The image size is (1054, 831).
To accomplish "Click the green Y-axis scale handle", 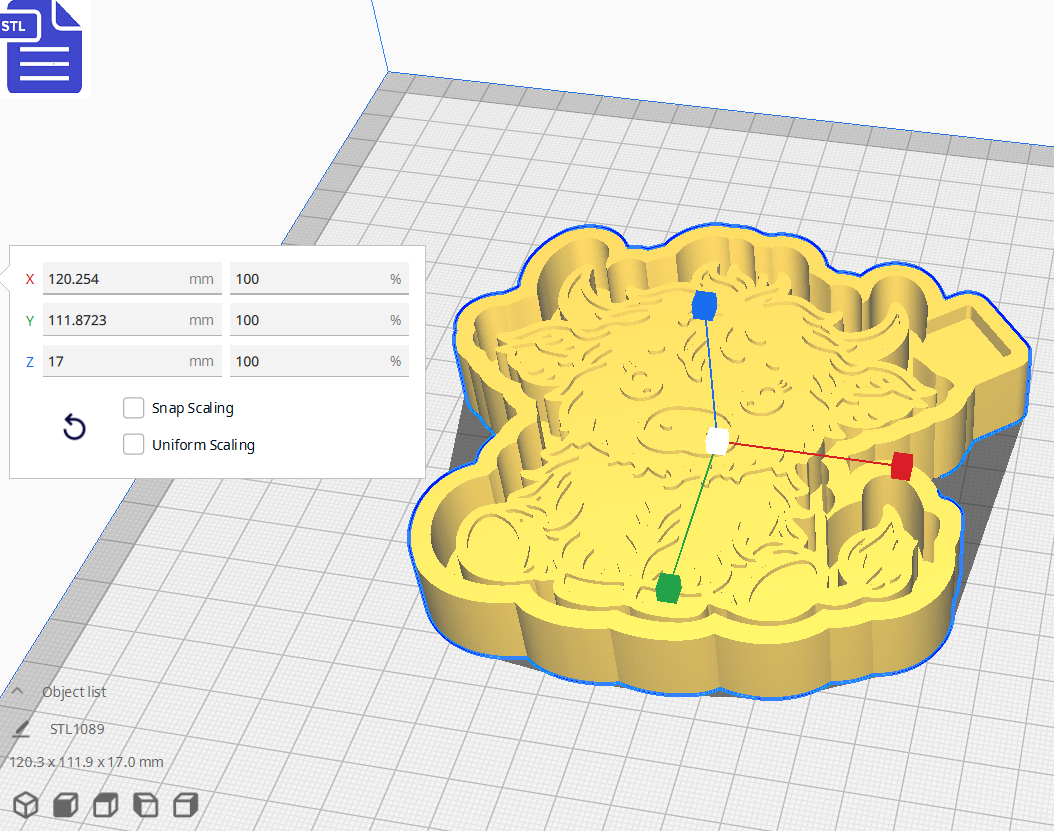I will tap(668, 587).
